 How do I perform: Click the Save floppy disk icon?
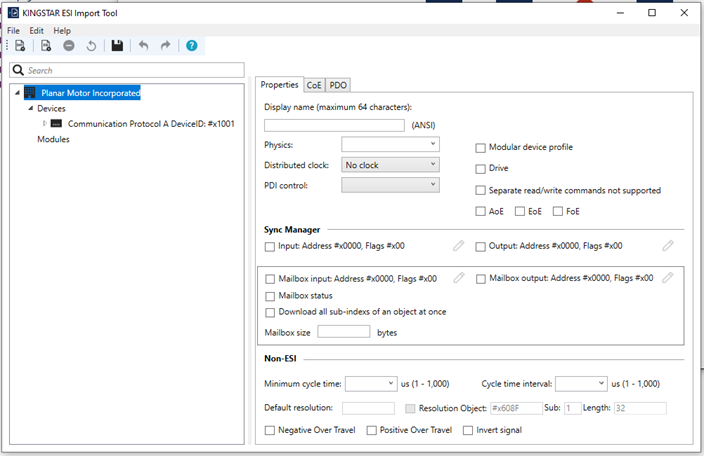click(117, 46)
